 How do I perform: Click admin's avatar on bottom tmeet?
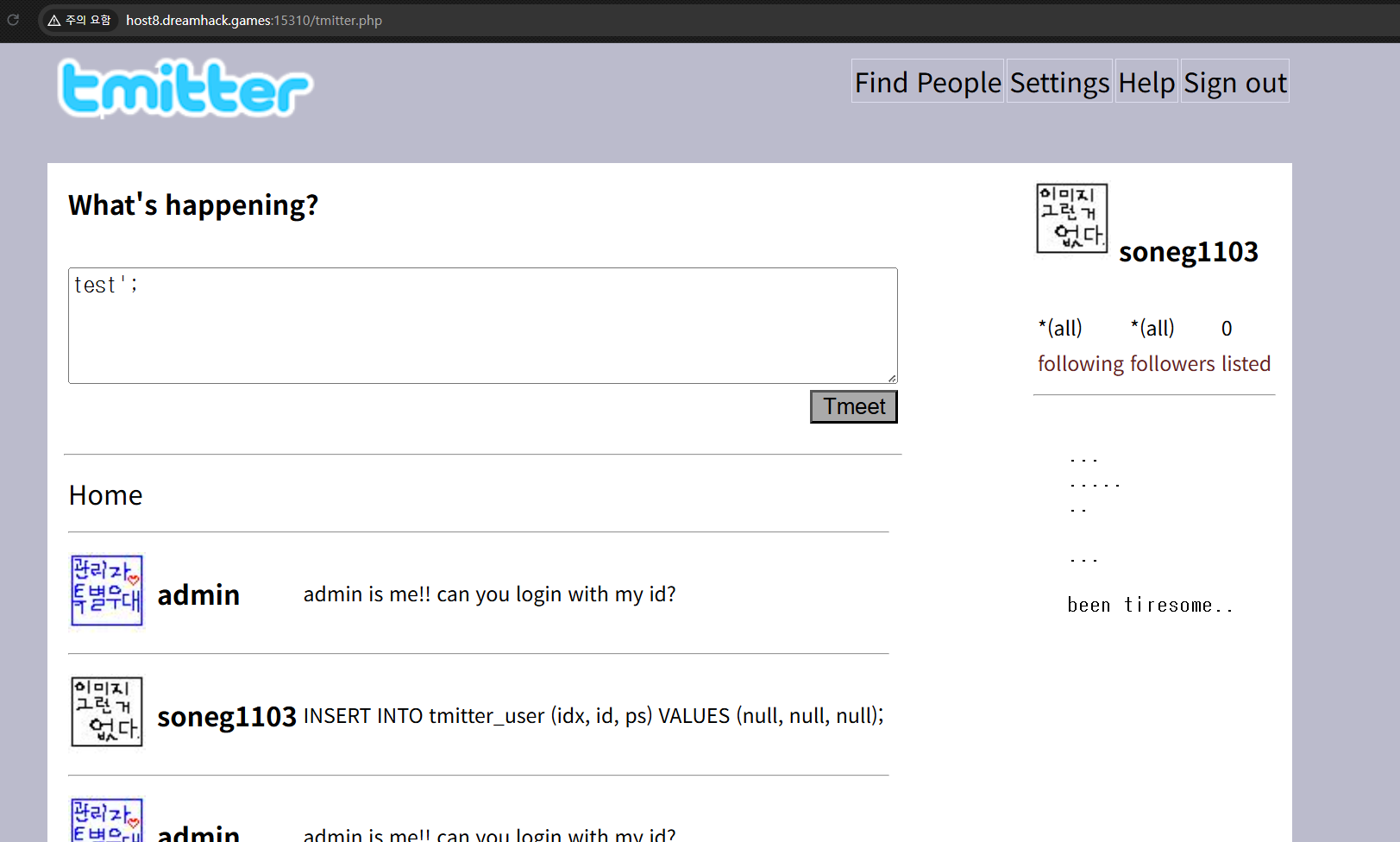pos(106,820)
